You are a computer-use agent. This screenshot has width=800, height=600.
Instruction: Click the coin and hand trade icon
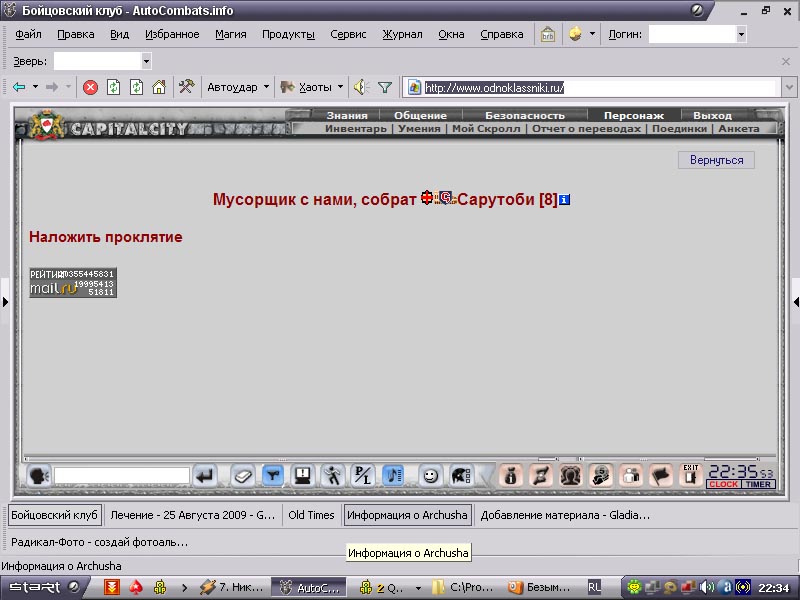[x=601, y=477]
